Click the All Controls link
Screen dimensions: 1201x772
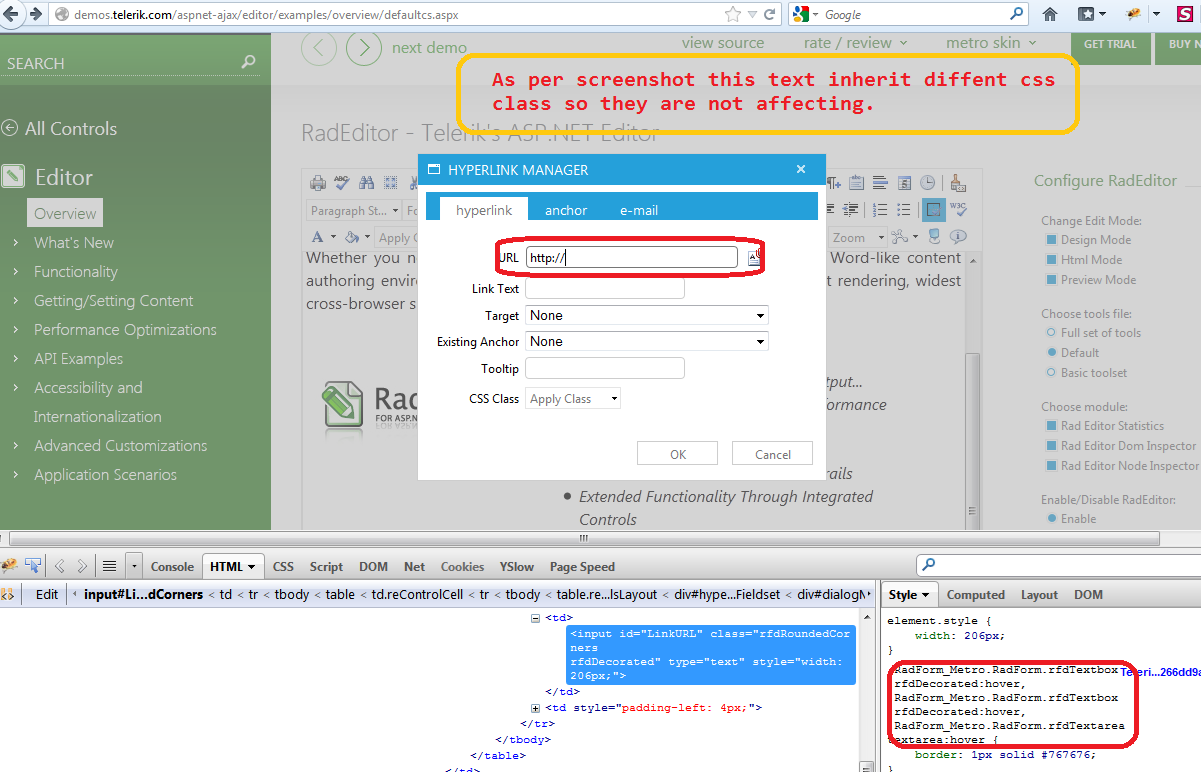point(71,128)
